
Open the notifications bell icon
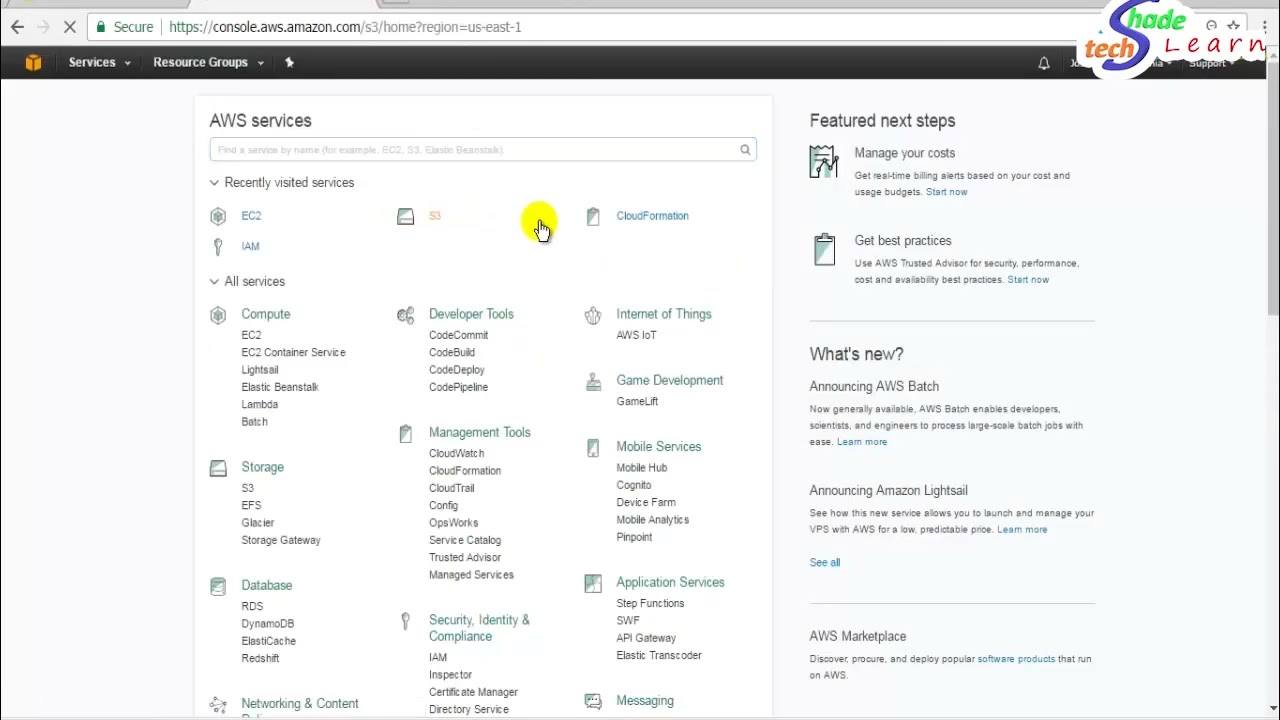1044,63
